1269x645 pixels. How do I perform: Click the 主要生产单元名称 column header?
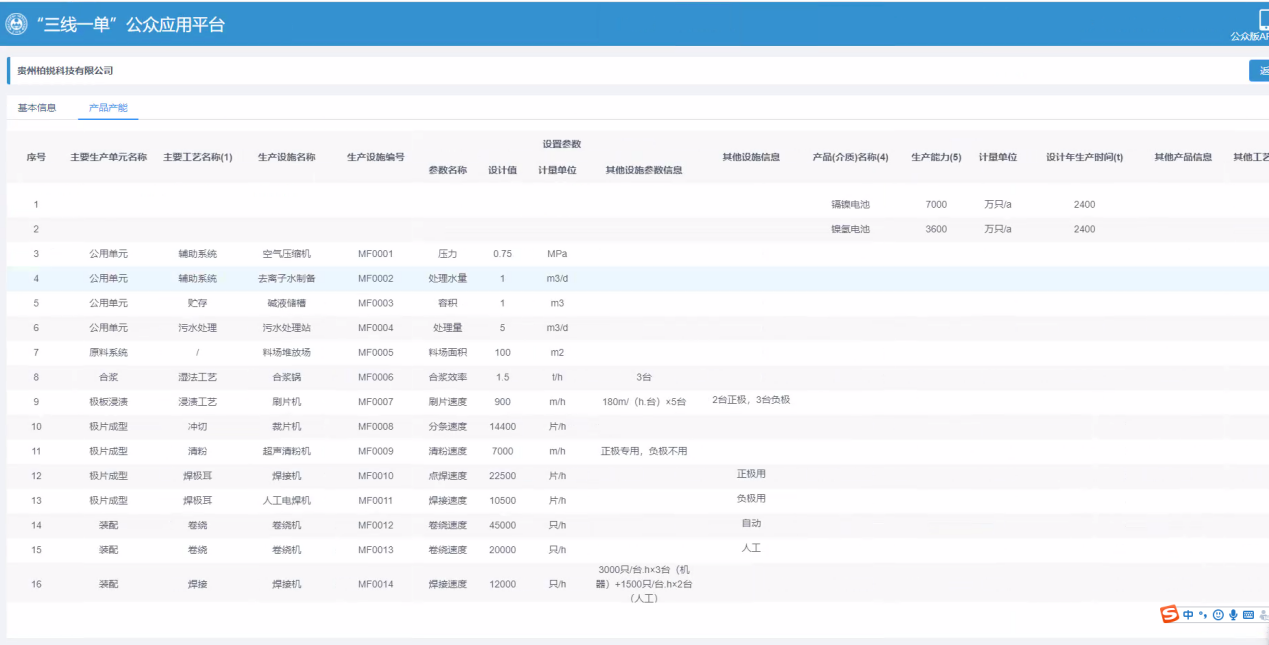pyautogui.click(x=109, y=157)
